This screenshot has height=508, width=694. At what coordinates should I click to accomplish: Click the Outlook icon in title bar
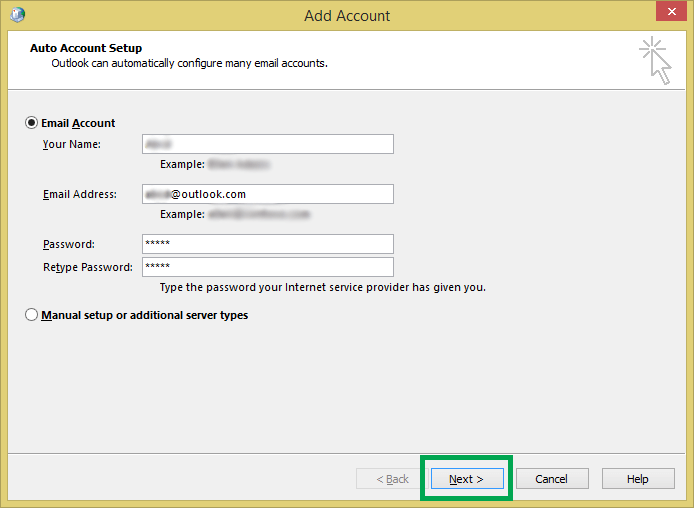click(x=17, y=15)
